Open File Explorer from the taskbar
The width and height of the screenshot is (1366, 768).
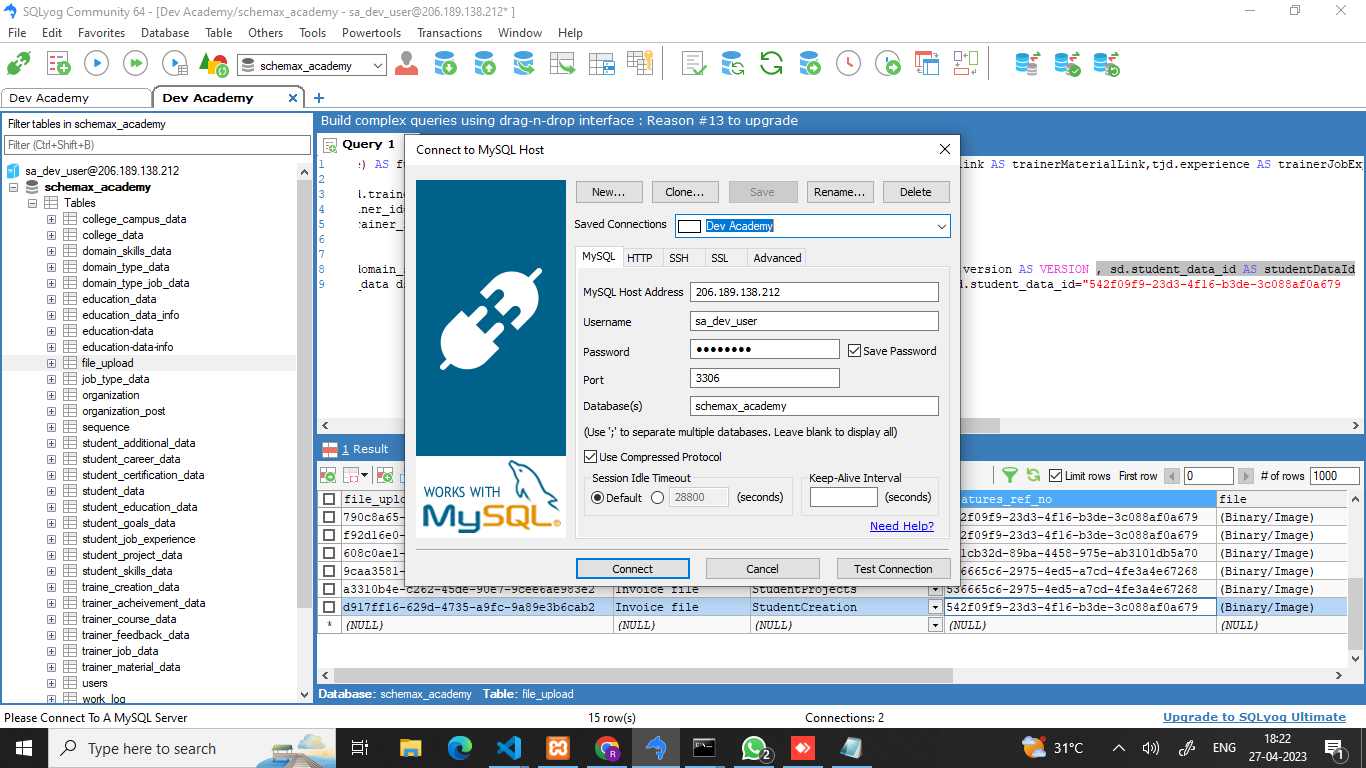click(x=411, y=748)
